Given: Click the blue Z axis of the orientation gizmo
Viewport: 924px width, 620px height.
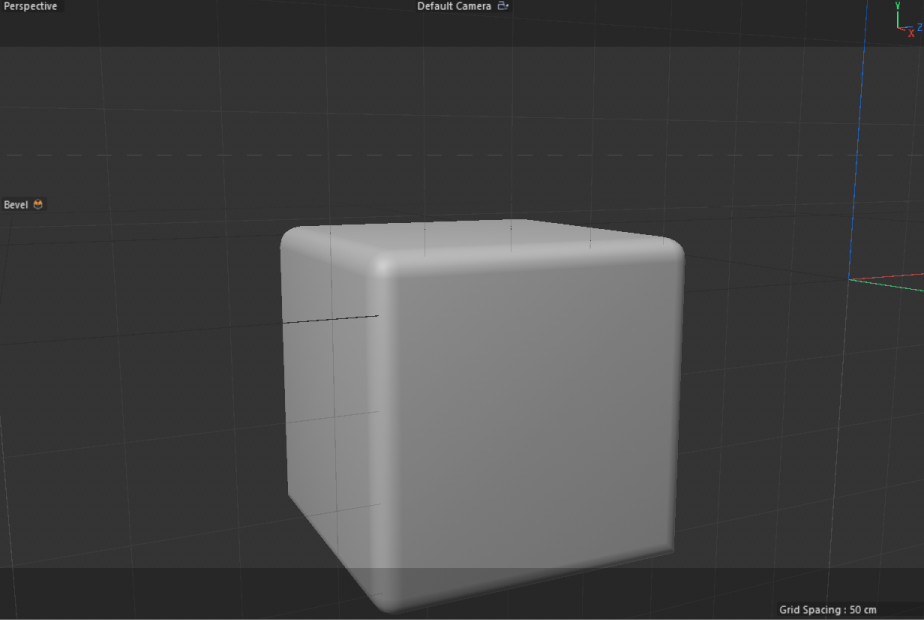Looking at the screenshot, I should 919,26.
